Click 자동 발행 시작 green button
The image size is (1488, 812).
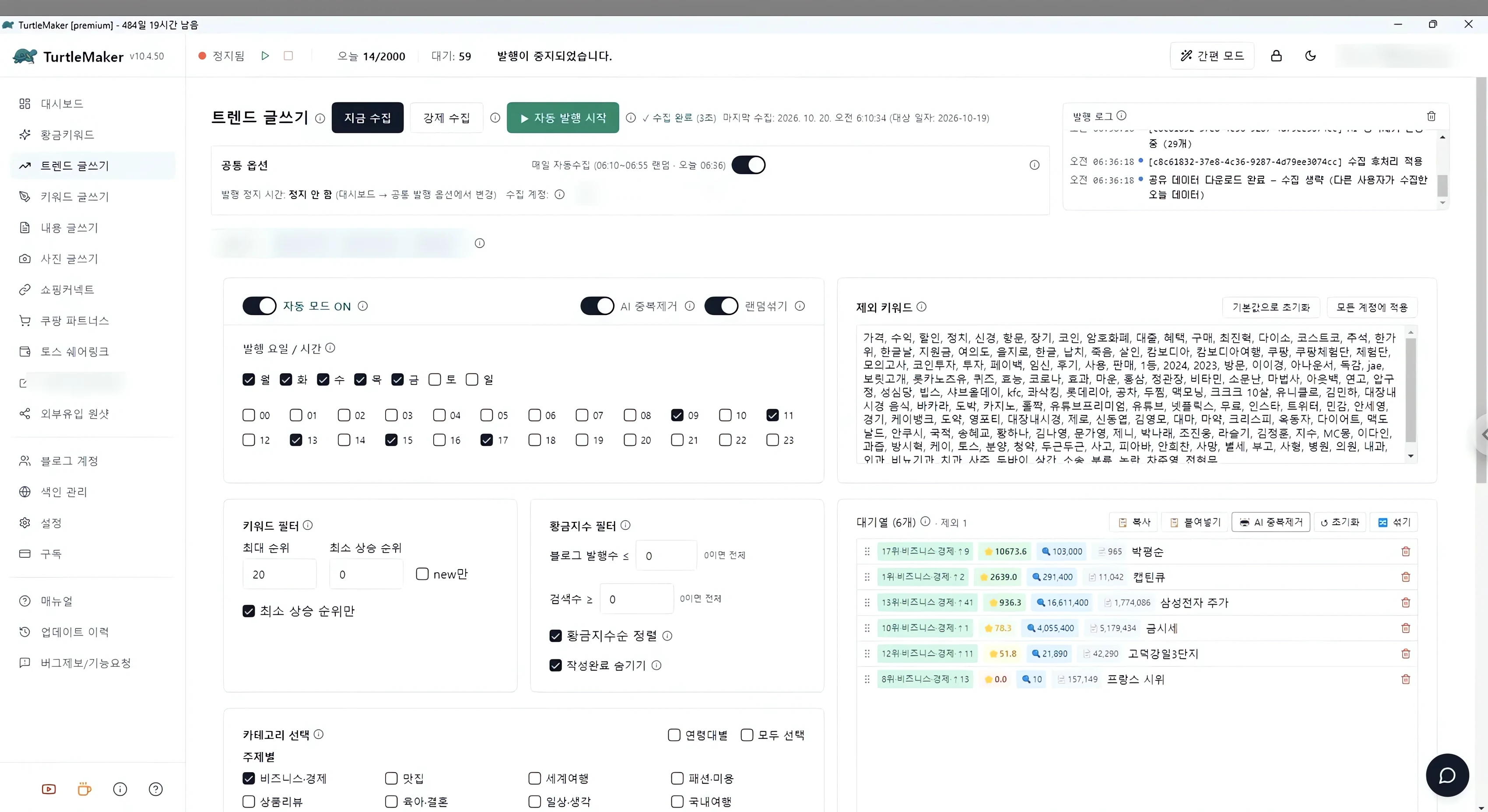coord(563,118)
